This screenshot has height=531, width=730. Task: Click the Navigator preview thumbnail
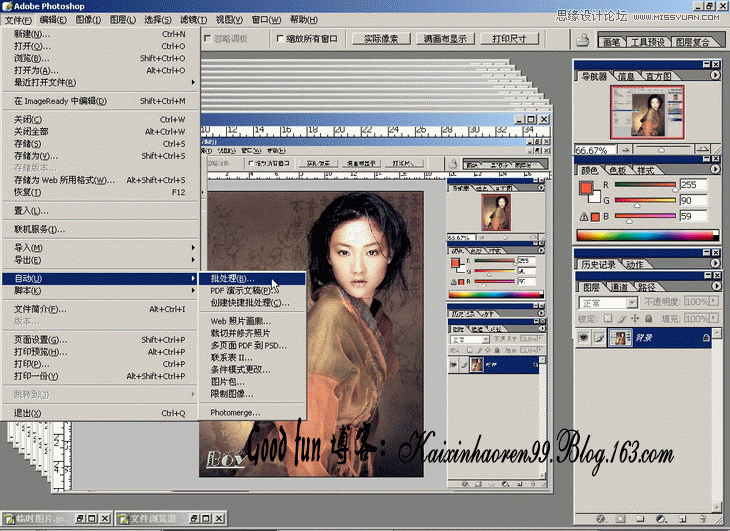coord(647,112)
